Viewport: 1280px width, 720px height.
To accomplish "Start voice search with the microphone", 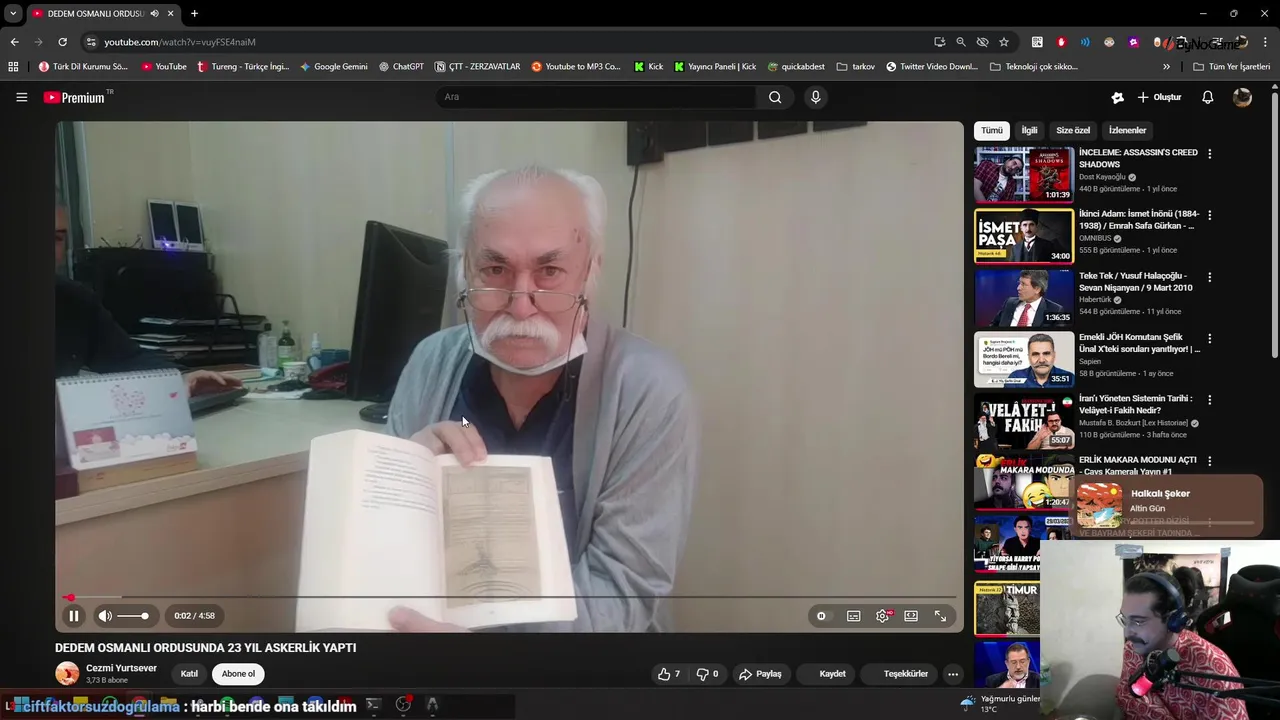I will tap(816, 97).
